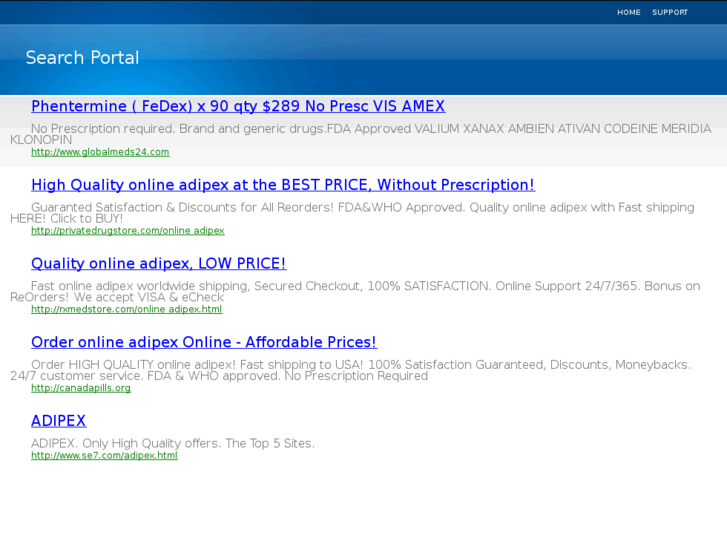
Task: Open Quality online adipex, LOW PRICE! link
Action: [159, 263]
